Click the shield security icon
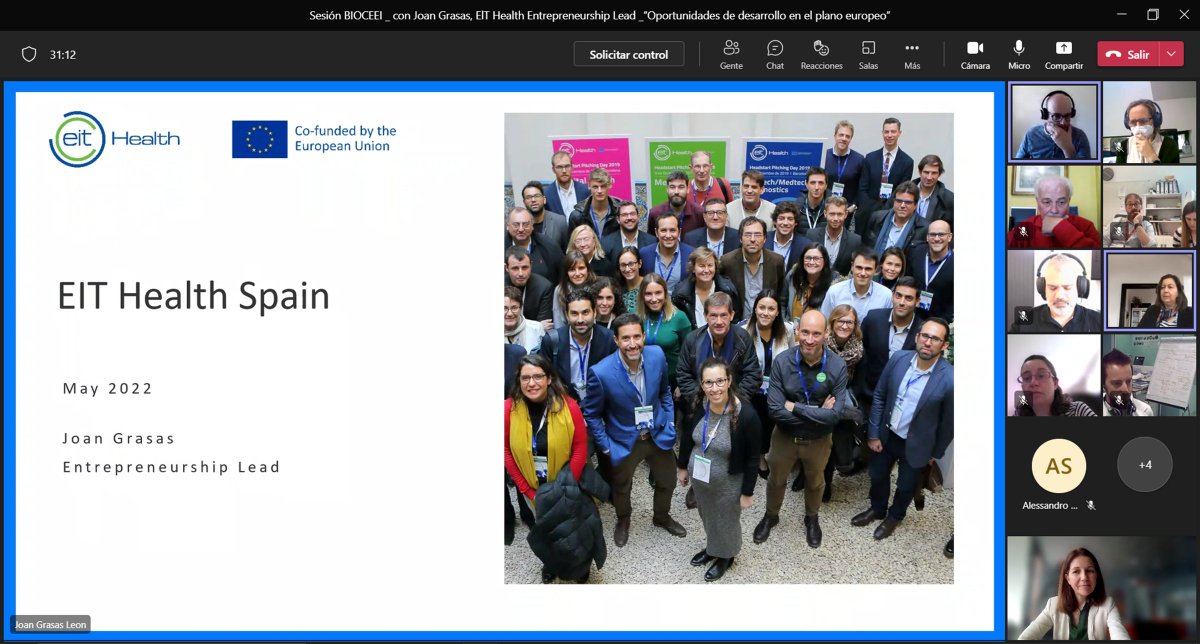The width and height of the screenshot is (1200, 644). pos(29,54)
